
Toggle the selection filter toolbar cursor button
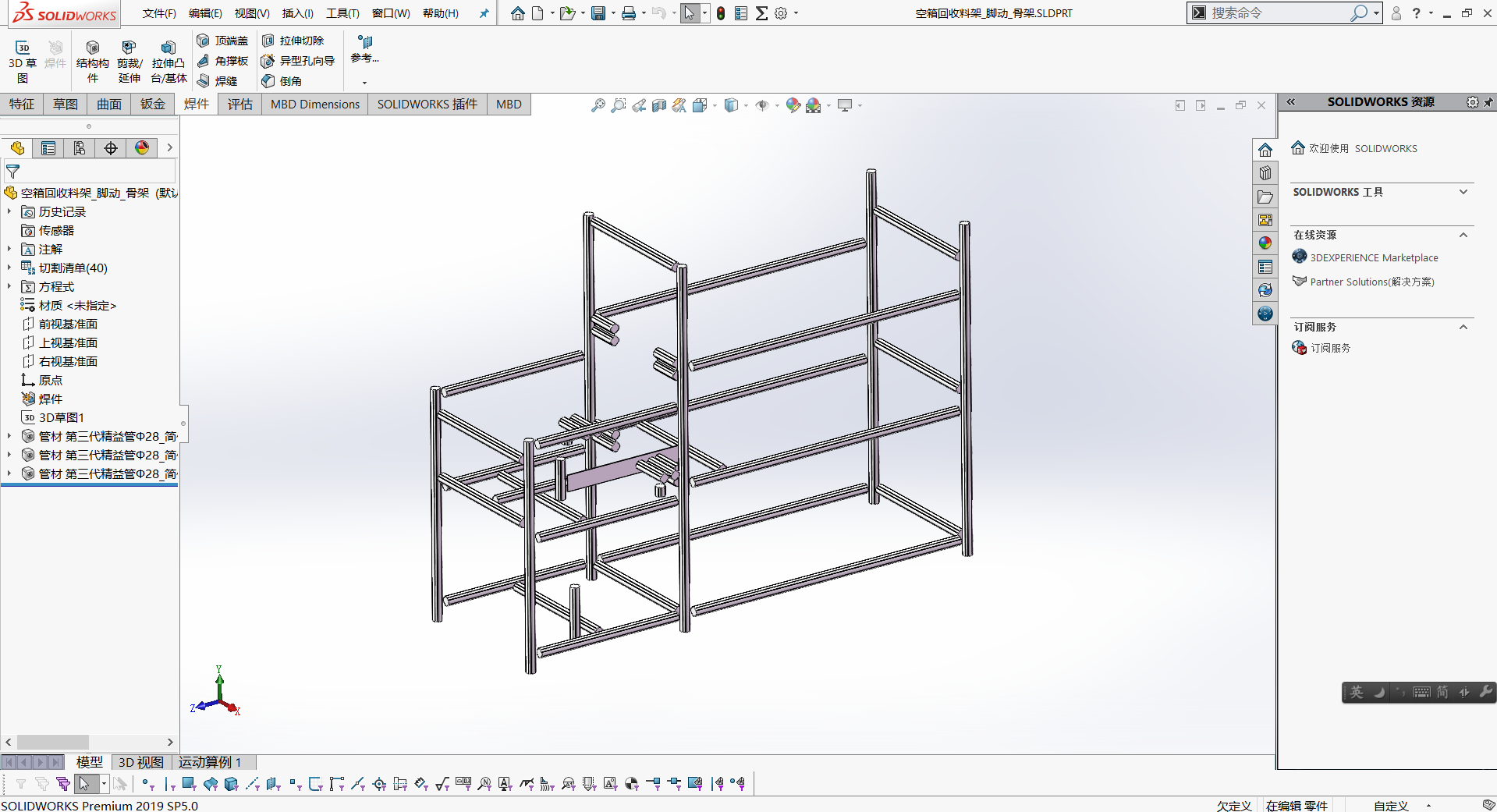pos(84,784)
